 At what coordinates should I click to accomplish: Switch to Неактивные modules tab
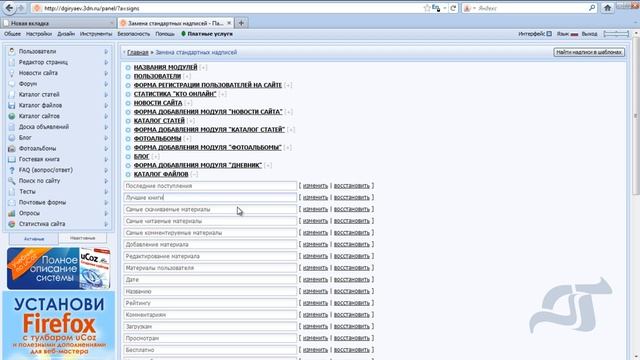pos(82,238)
